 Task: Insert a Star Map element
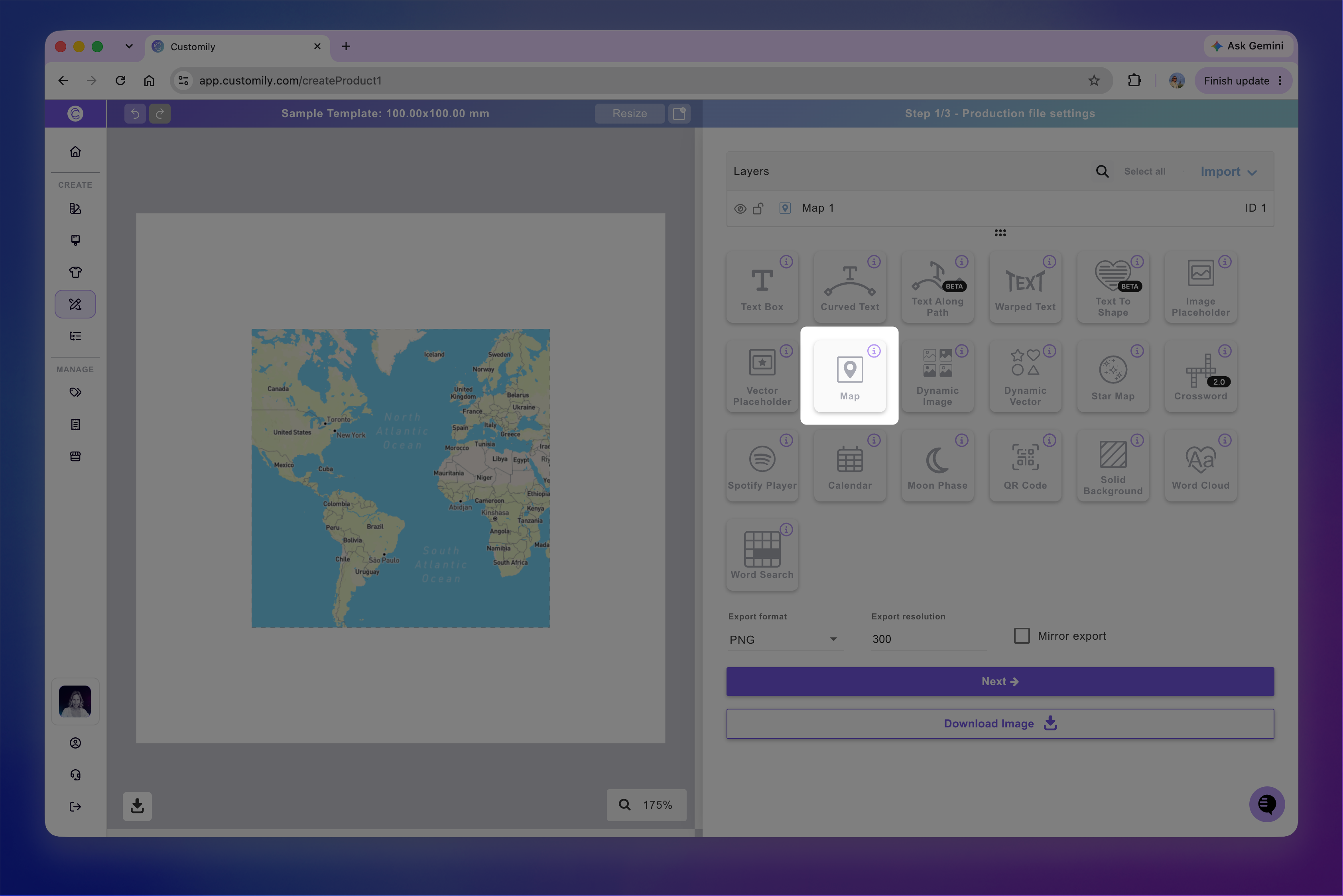1113,376
